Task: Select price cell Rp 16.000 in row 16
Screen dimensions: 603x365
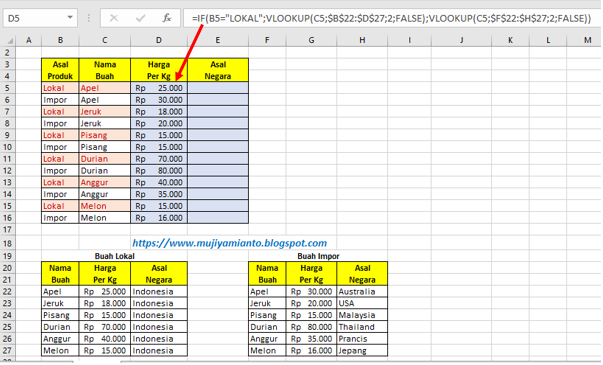Action: 159,218
